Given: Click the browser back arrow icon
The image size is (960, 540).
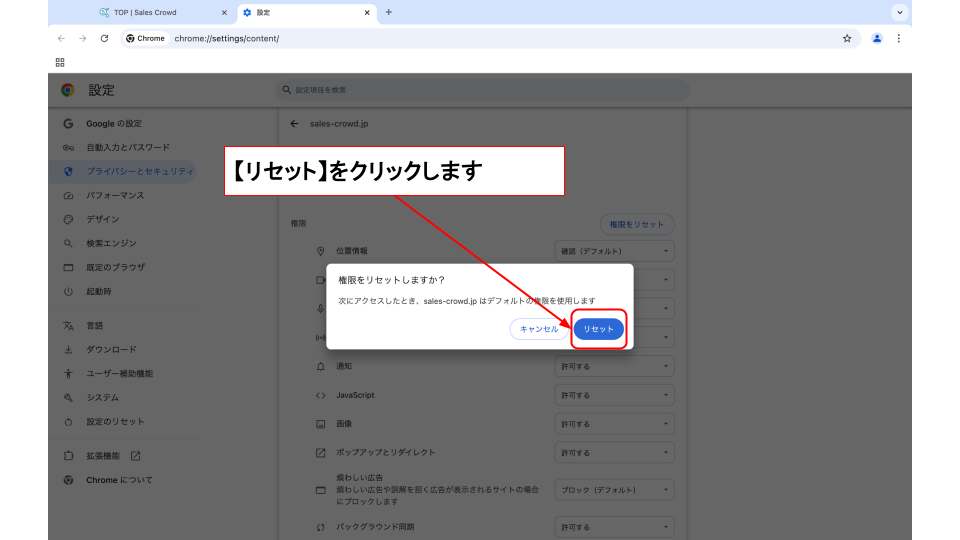Looking at the screenshot, I should point(61,38).
